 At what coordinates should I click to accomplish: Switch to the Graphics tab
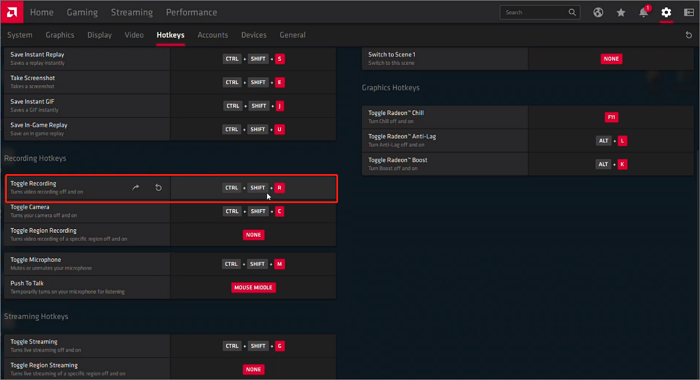(x=60, y=35)
